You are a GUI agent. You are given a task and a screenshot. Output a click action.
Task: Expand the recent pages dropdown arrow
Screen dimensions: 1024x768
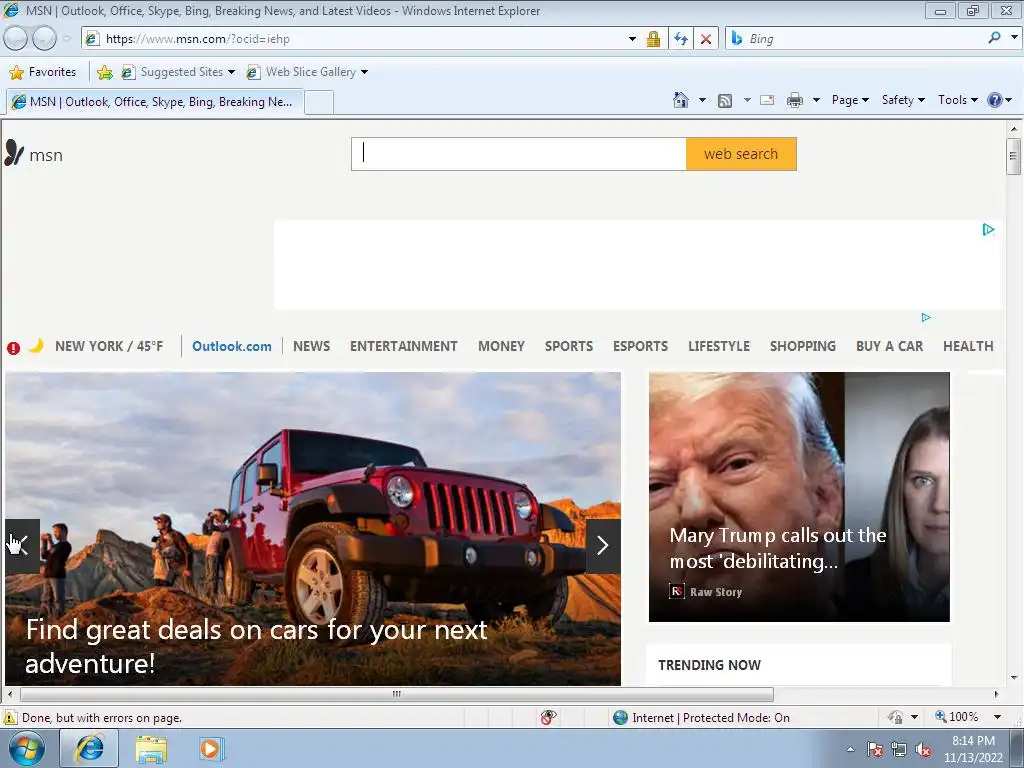point(66,39)
